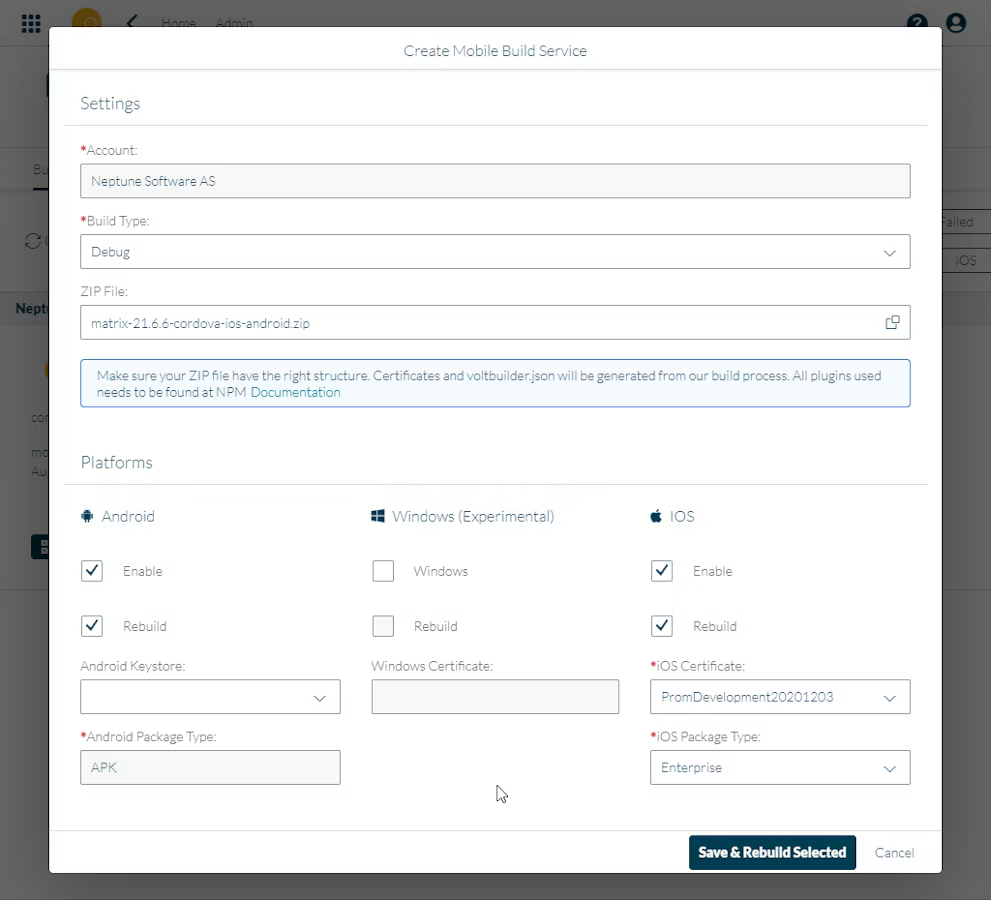
Task: Click the back arrow icon
Action: click(132, 22)
